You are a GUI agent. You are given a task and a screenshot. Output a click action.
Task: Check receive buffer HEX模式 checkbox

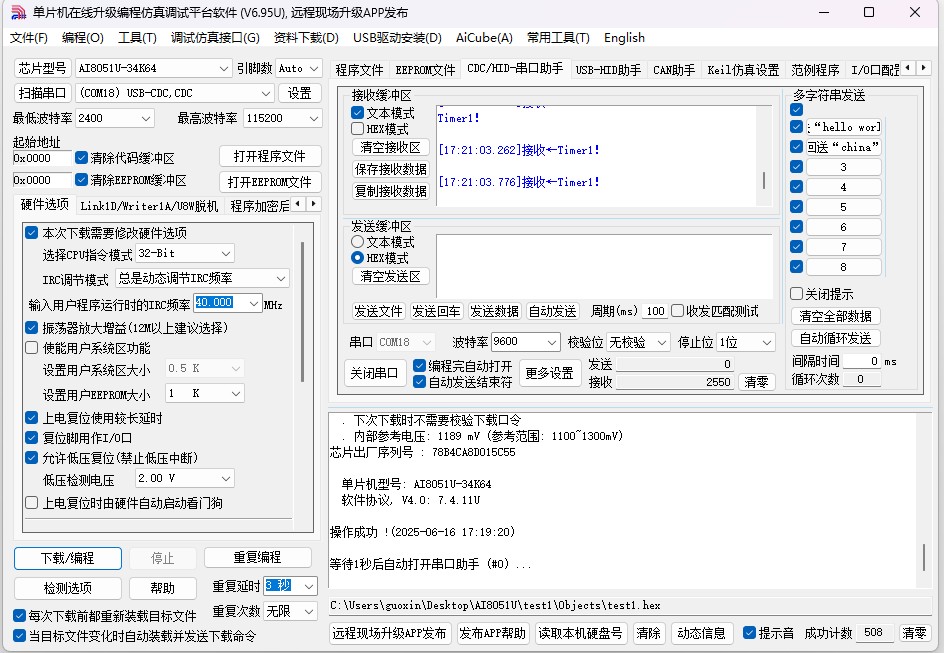tap(357, 128)
